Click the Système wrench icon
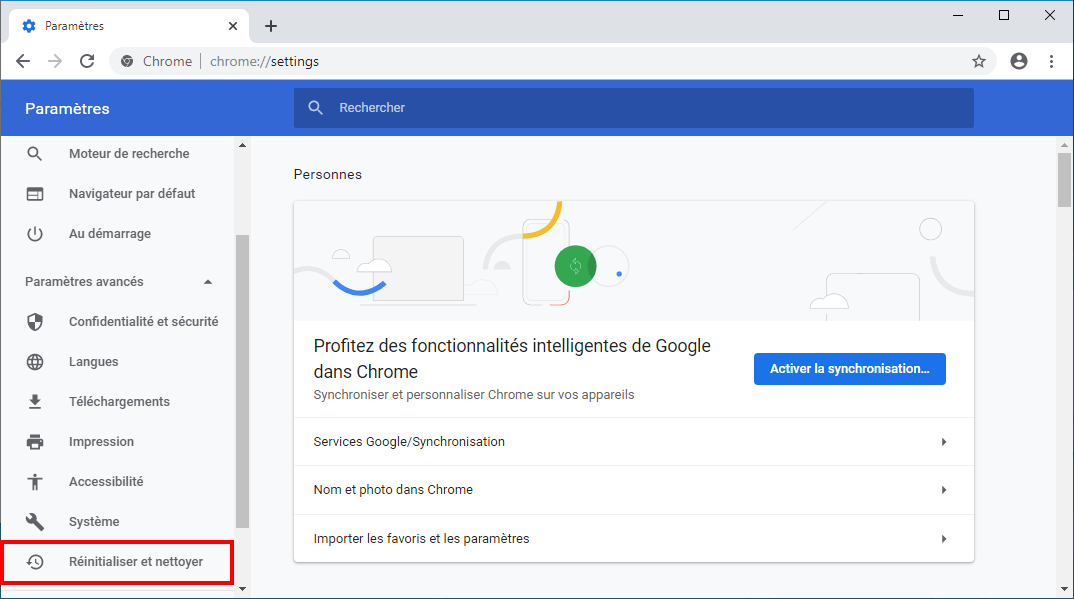 35,522
